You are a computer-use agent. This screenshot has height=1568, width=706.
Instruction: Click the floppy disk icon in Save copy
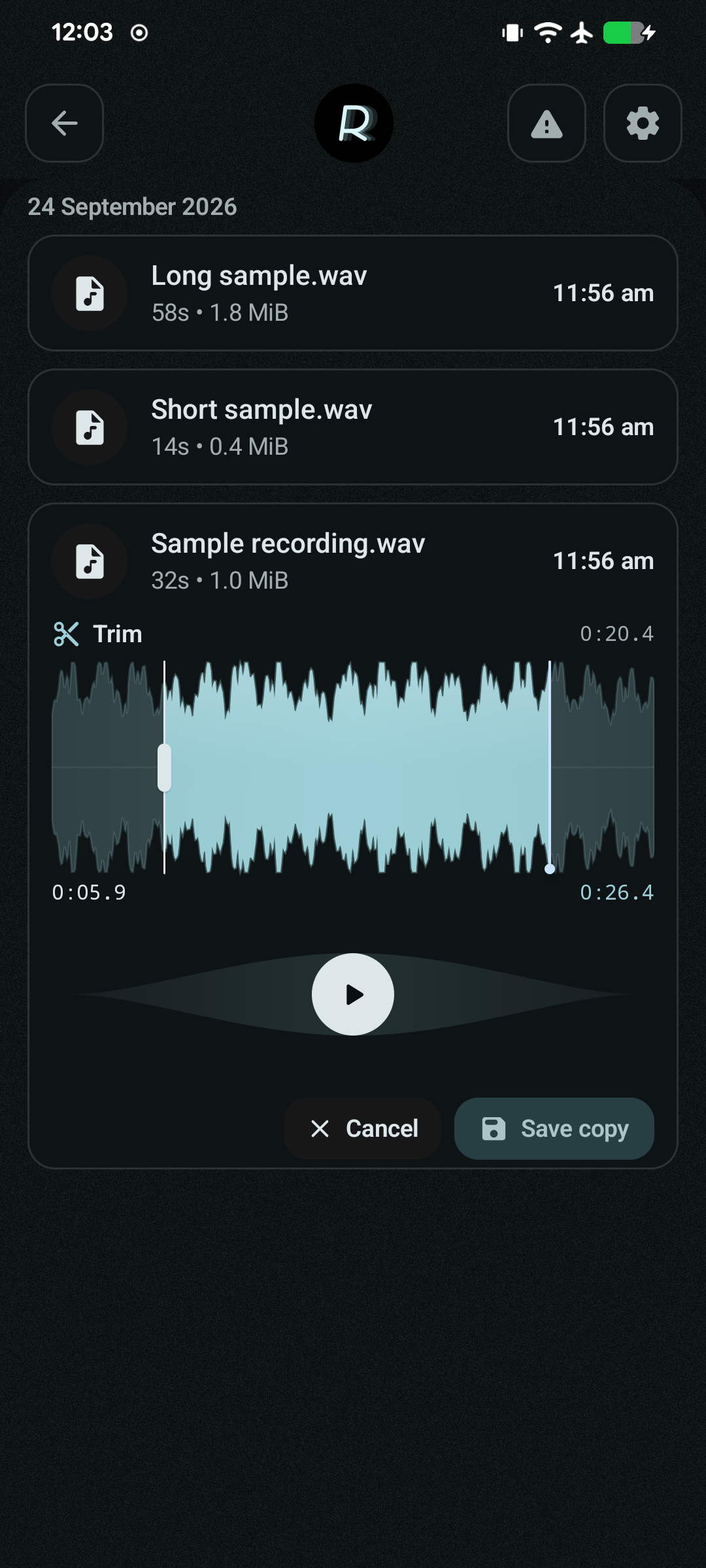coord(494,1128)
